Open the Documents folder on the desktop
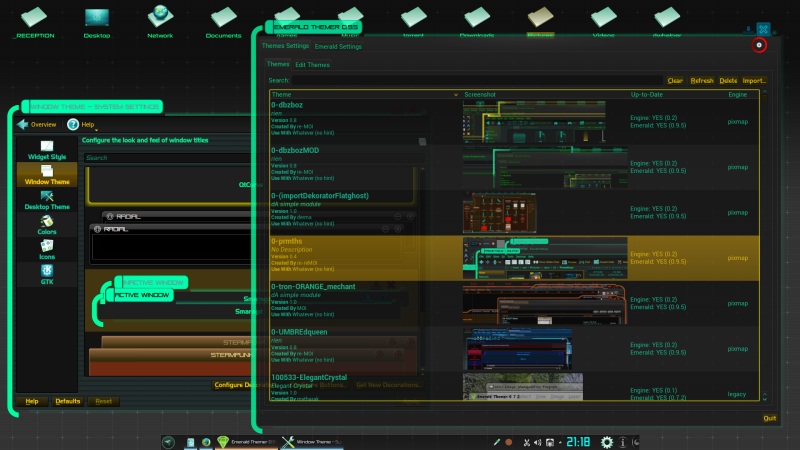This screenshot has height=450, width=800. click(x=223, y=22)
